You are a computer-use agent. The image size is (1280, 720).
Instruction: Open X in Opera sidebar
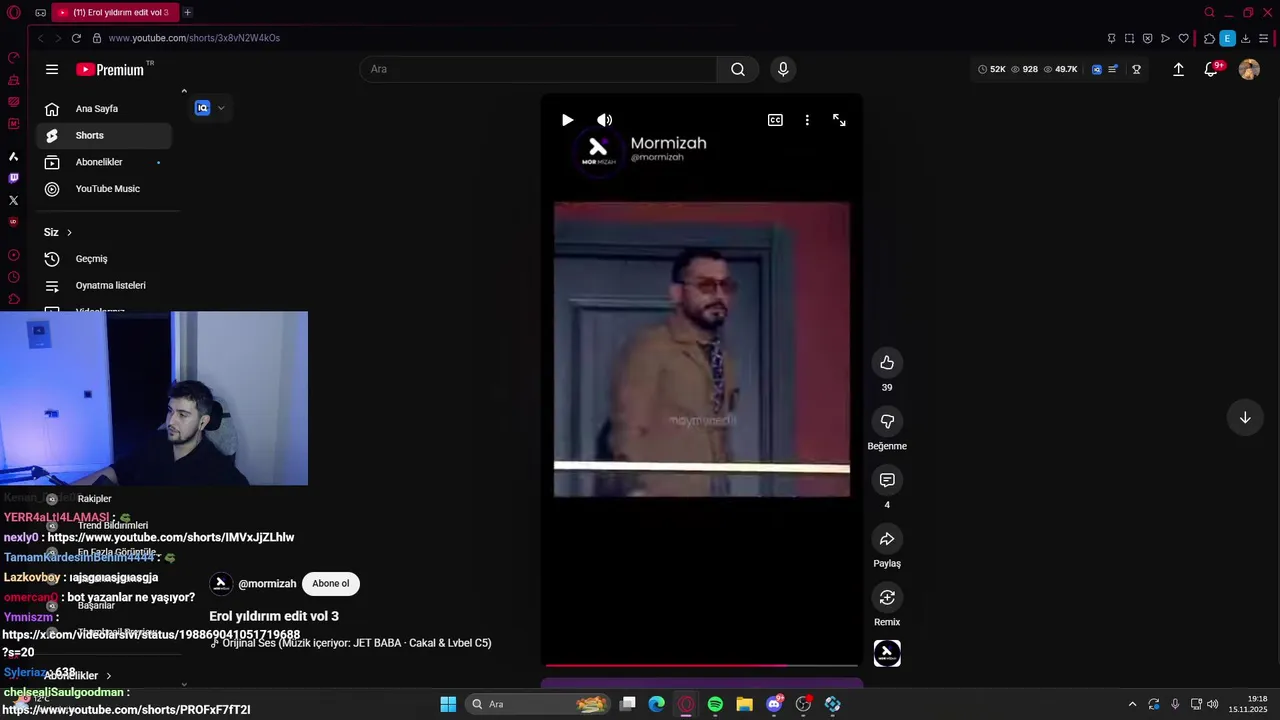point(14,200)
